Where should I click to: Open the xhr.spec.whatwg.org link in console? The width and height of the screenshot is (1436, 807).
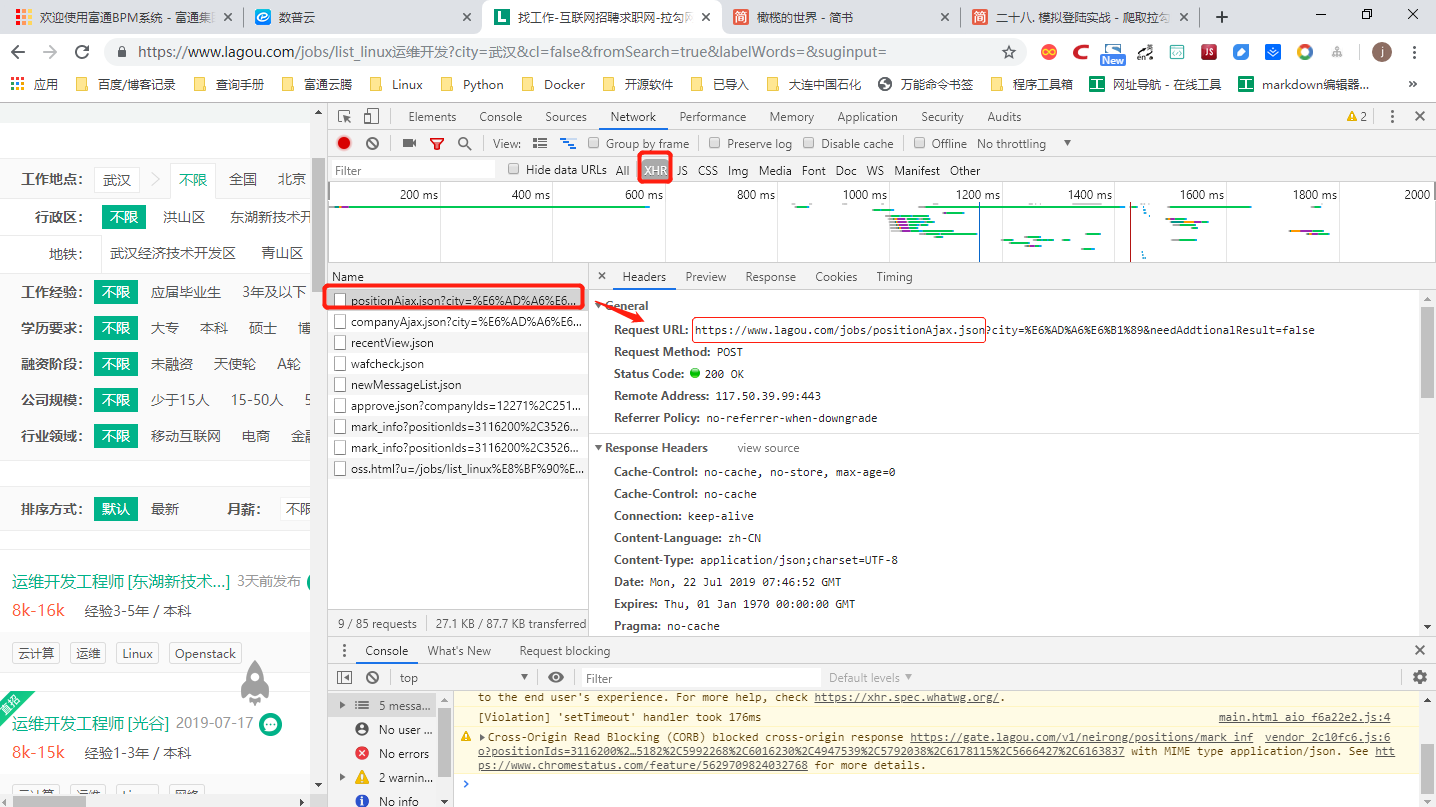pyautogui.click(x=907, y=698)
